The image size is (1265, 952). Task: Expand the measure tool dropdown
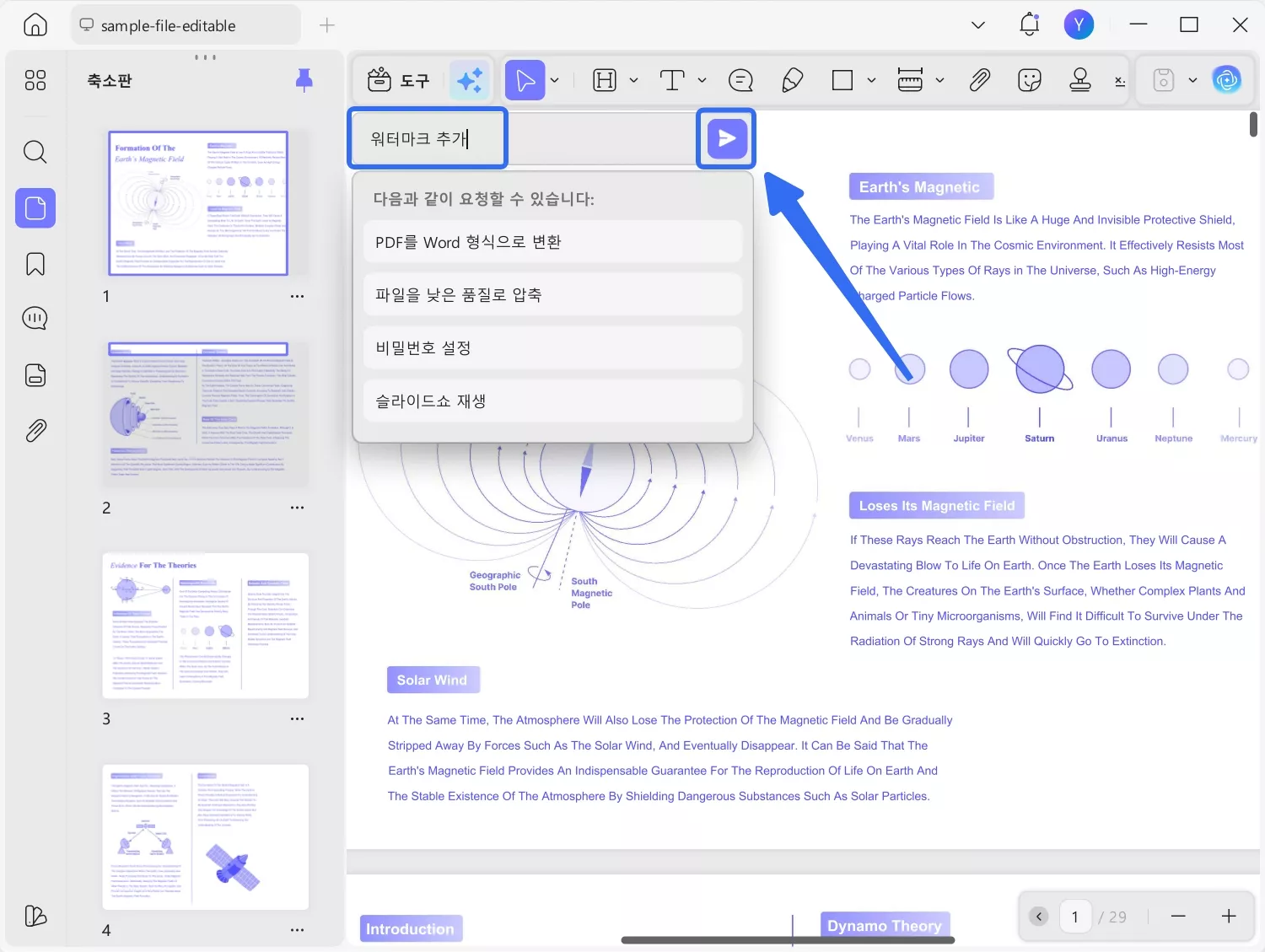pos(939,80)
